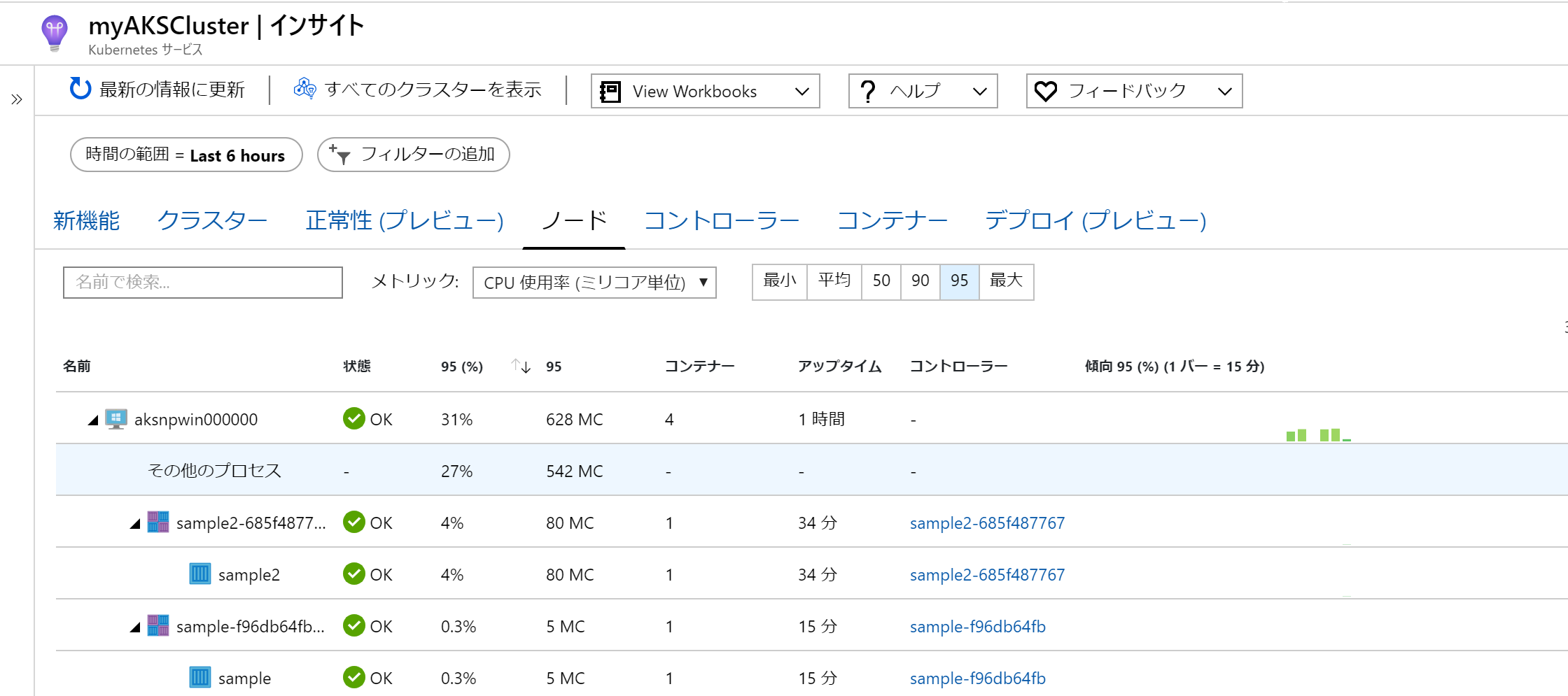The image size is (1568, 696).
Task: Switch to the デプロイ (プレビュー) tab
Action: (1096, 221)
